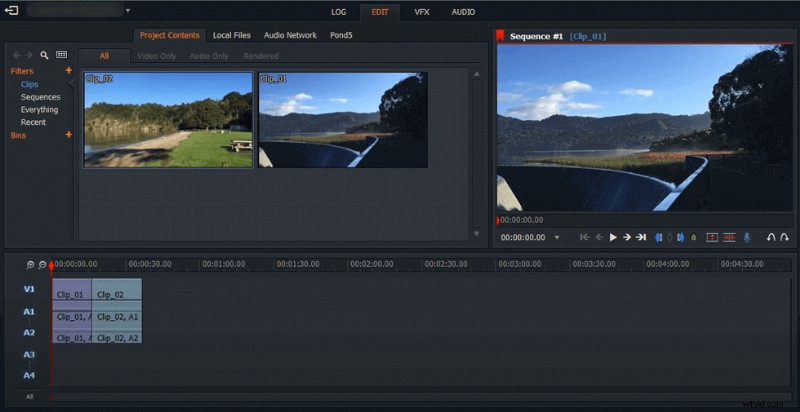Viewport: 800px width, 412px height.
Task: Click the red playhead marker on timeline
Action: pos(51,266)
